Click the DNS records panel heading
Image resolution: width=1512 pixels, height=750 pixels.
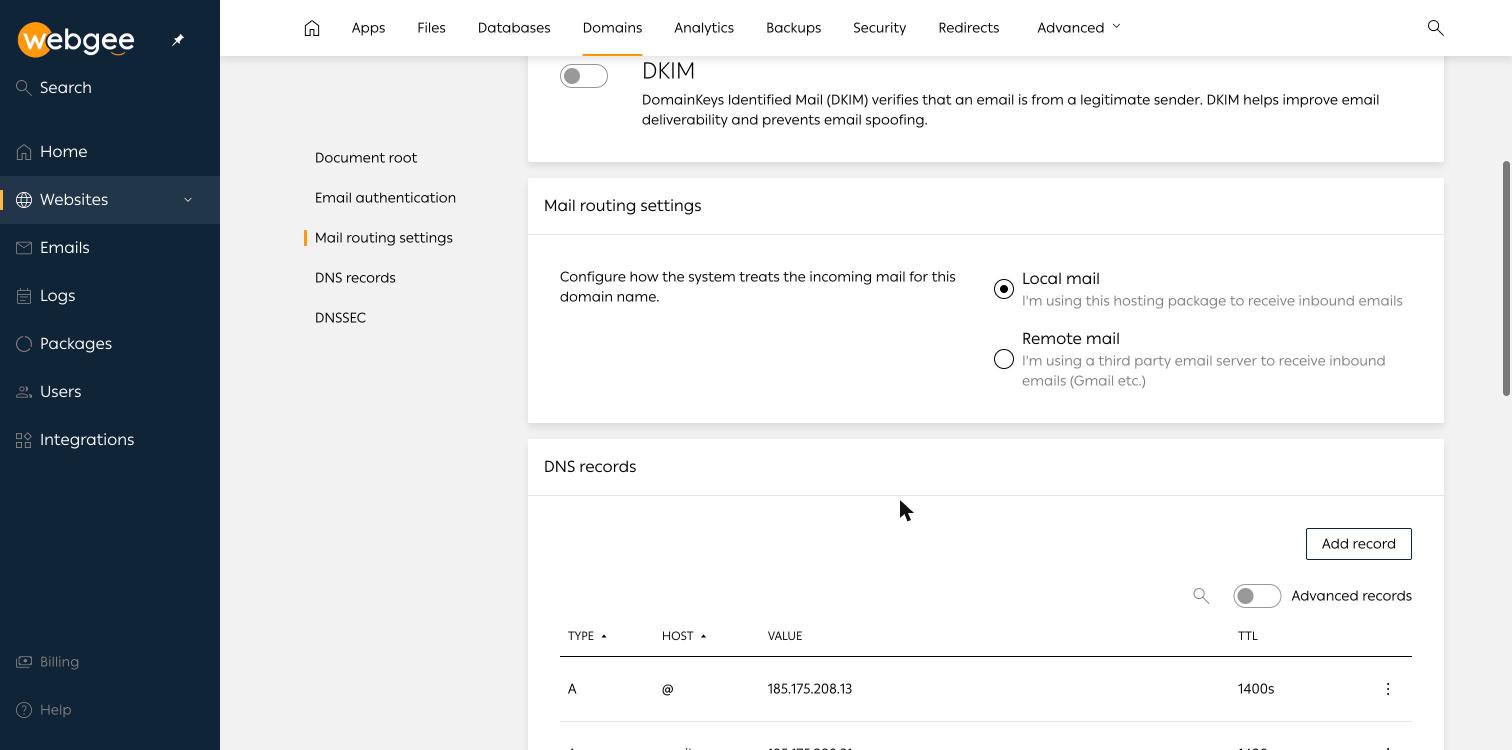pyautogui.click(x=590, y=467)
